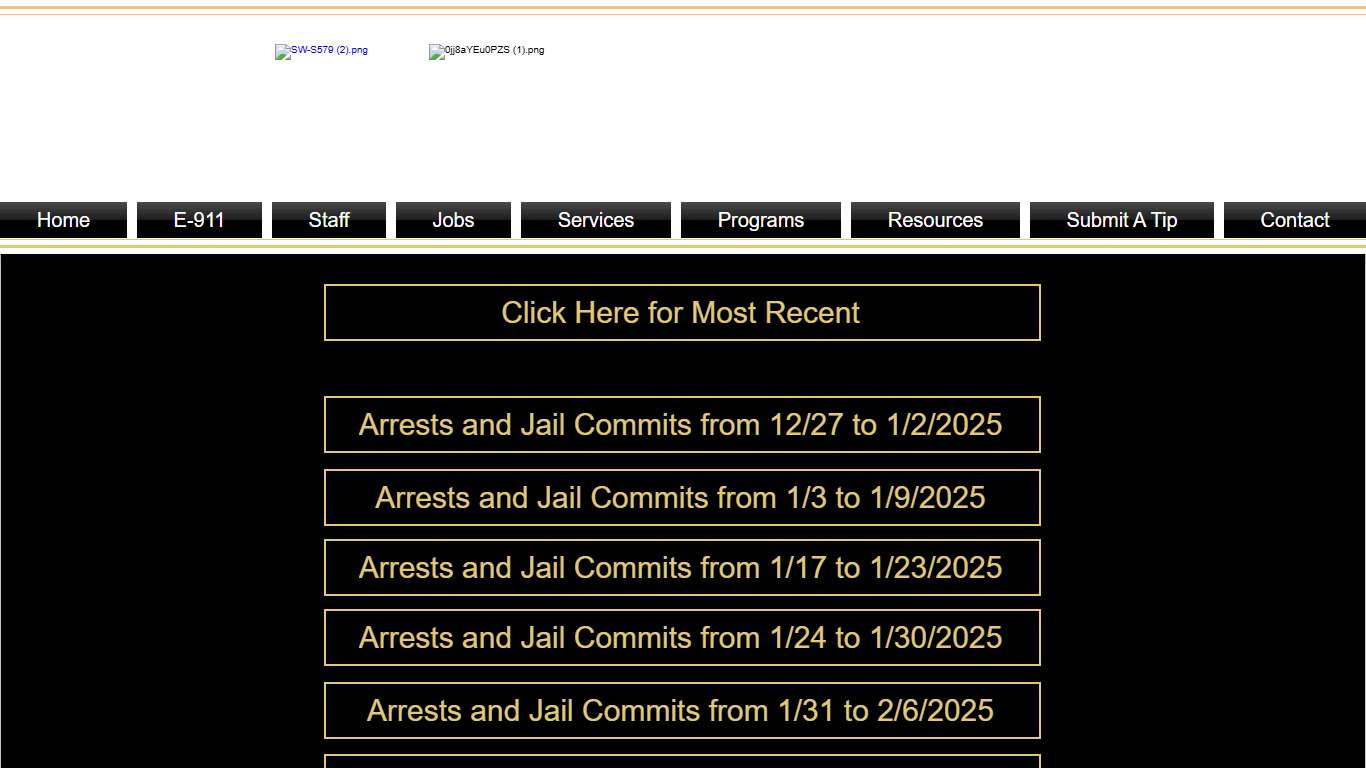This screenshot has height=768, width=1366.
Task: Open arrests report from 1/3 to 1/9/2025
Action: tap(681, 497)
